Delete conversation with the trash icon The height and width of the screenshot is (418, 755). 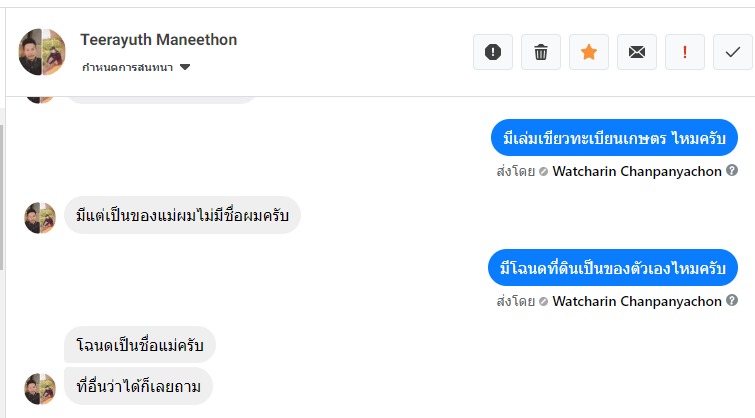[541, 53]
